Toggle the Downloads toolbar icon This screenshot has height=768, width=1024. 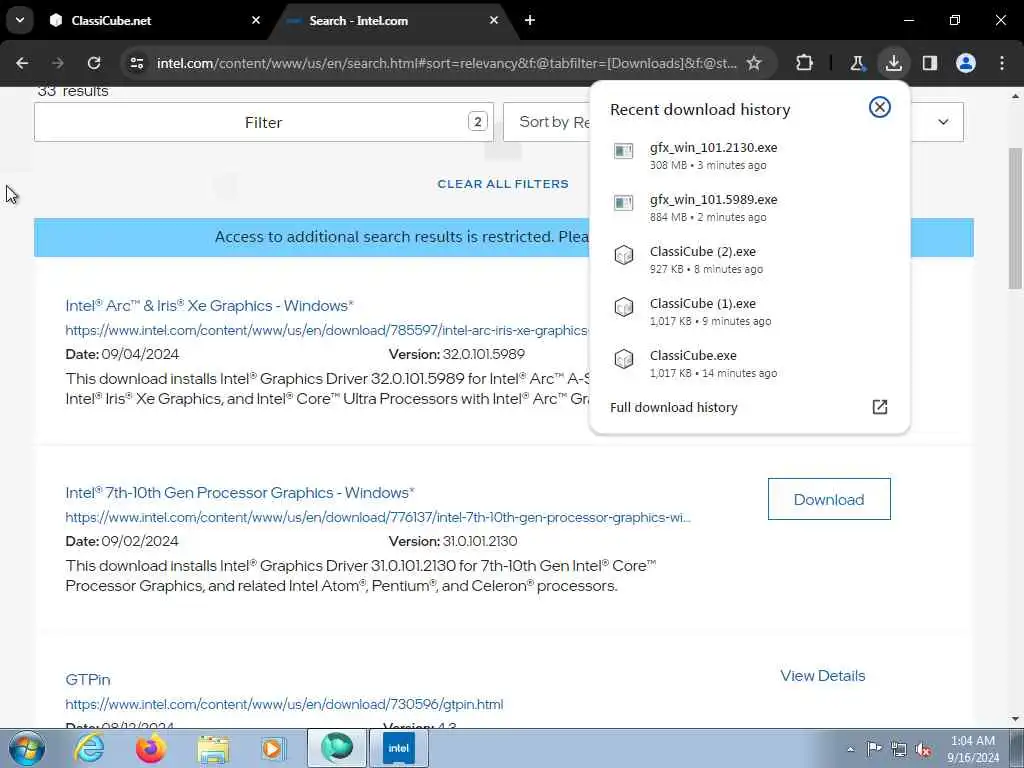[x=893, y=63]
